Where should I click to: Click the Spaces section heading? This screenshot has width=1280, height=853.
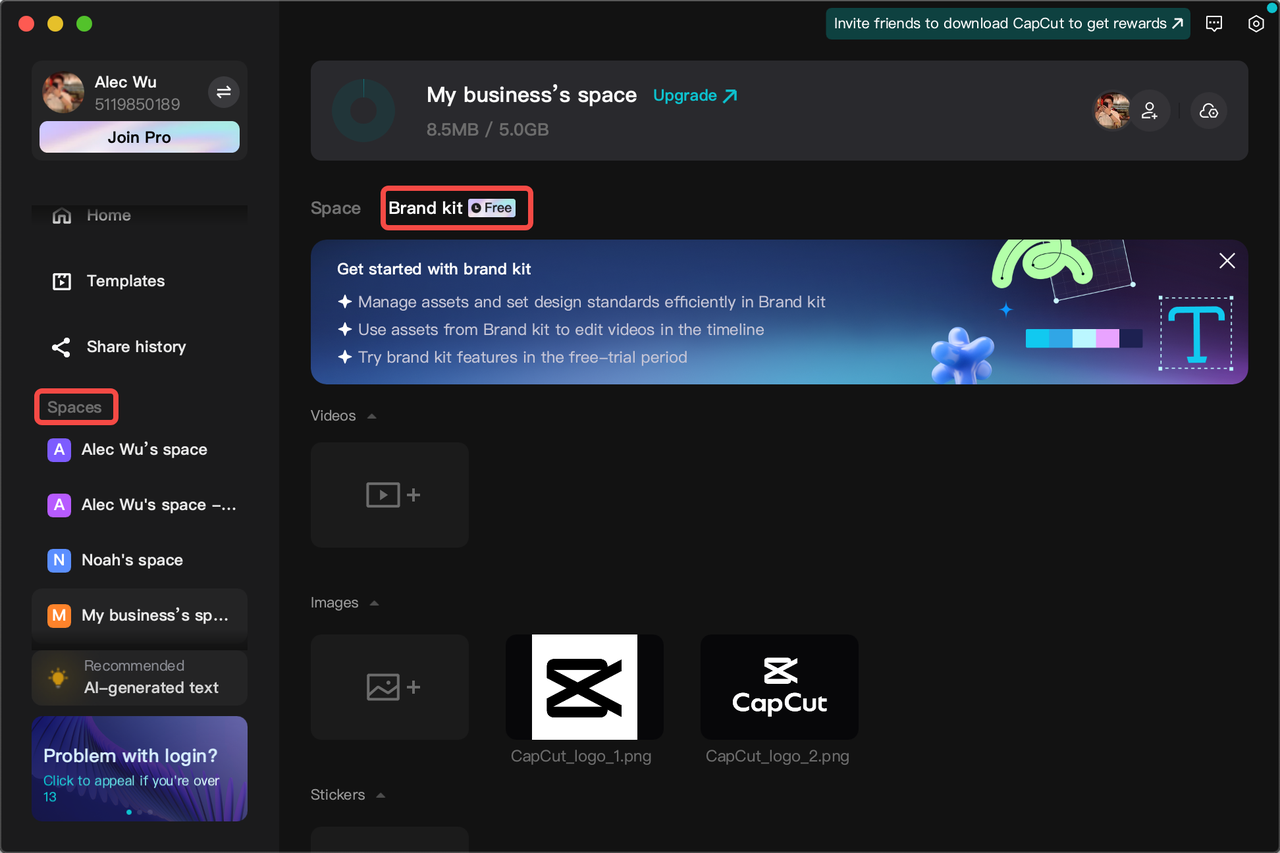[75, 407]
